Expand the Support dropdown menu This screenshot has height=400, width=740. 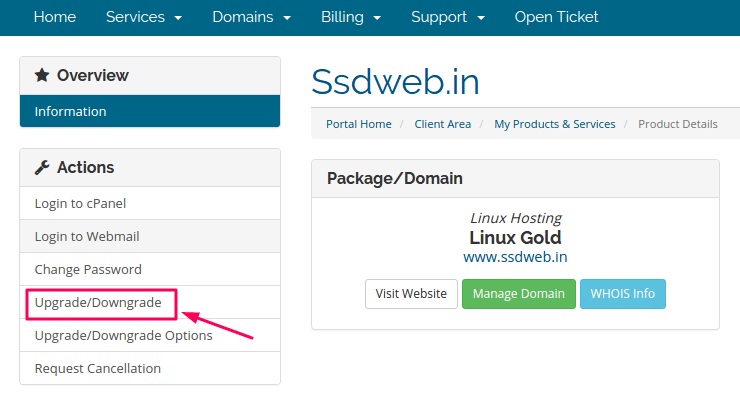(448, 17)
